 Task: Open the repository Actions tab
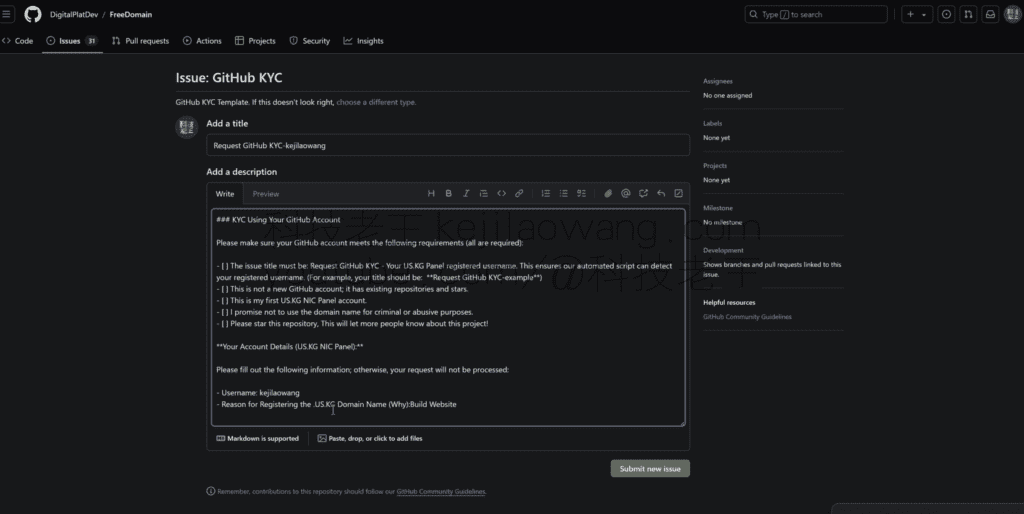[x=202, y=41]
